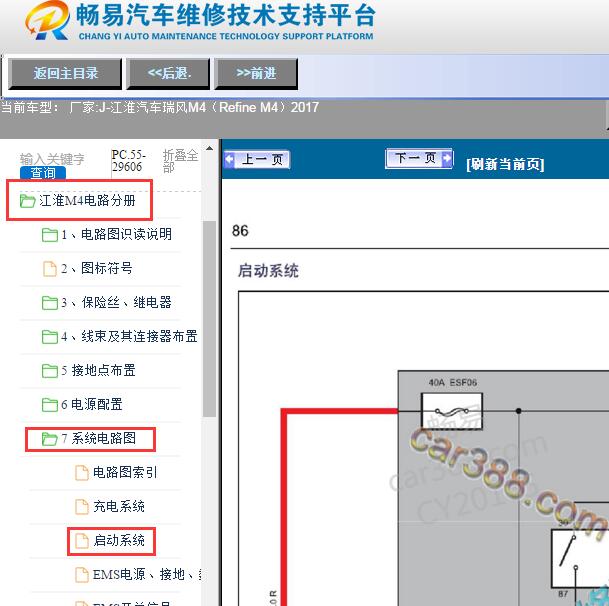Click folder icon beside 3、保险丝、继电器
Viewport: 609px width, 606px height.
point(50,303)
